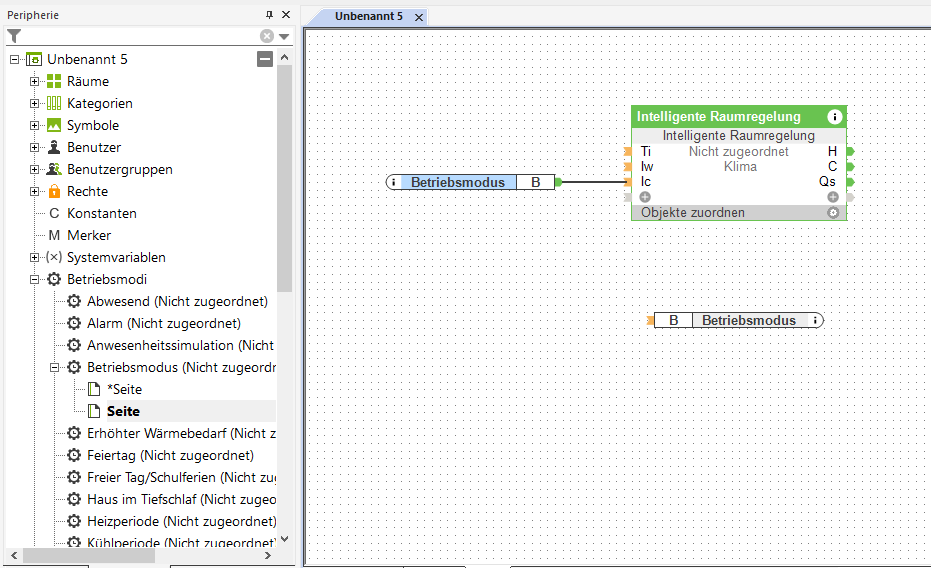The width and height of the screenshot is (931, 568).
Task: Click info icon on lower Betriebsmodus block
Action: (815, 321)
